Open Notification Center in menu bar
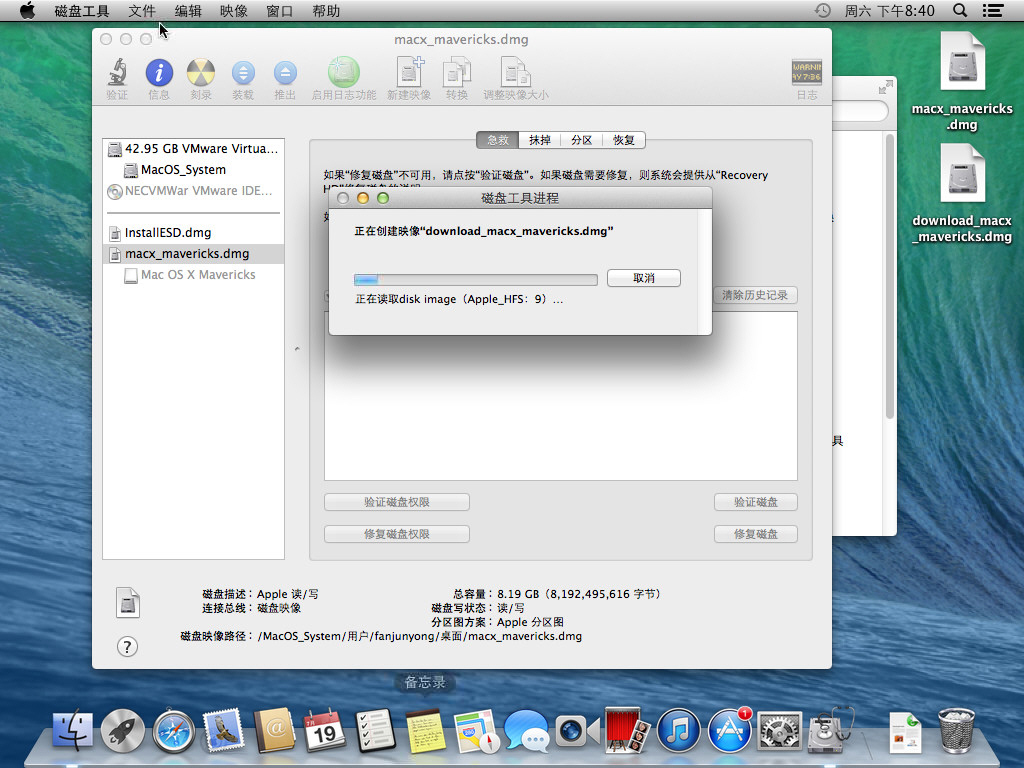The height and width of the screenshot is (768, 1024). tap(993, 10)
